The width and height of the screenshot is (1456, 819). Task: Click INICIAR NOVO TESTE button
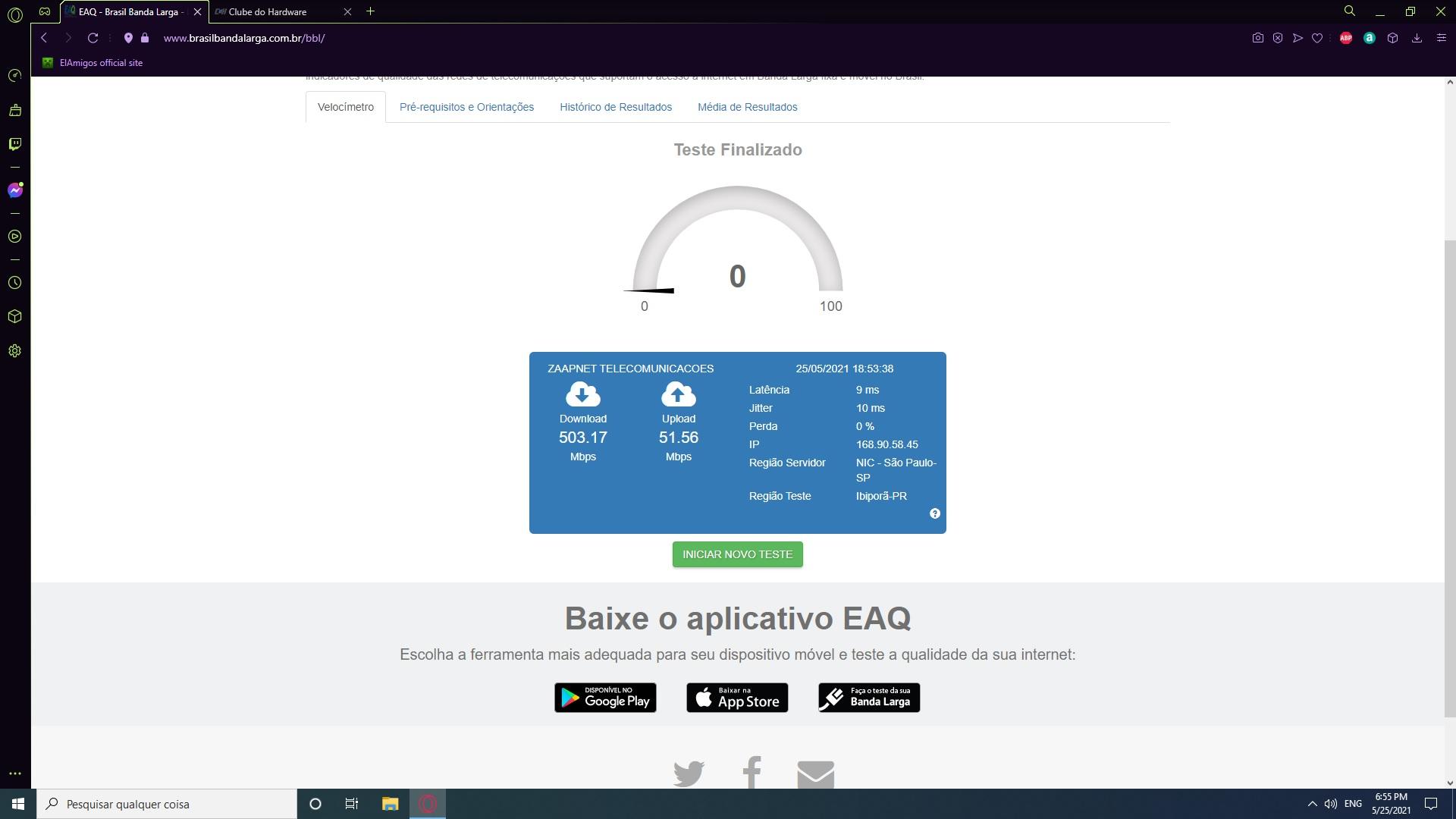(737, 554)
